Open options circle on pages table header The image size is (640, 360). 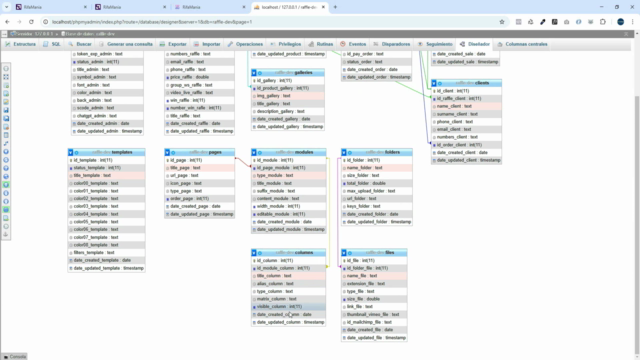pos(173,153)
